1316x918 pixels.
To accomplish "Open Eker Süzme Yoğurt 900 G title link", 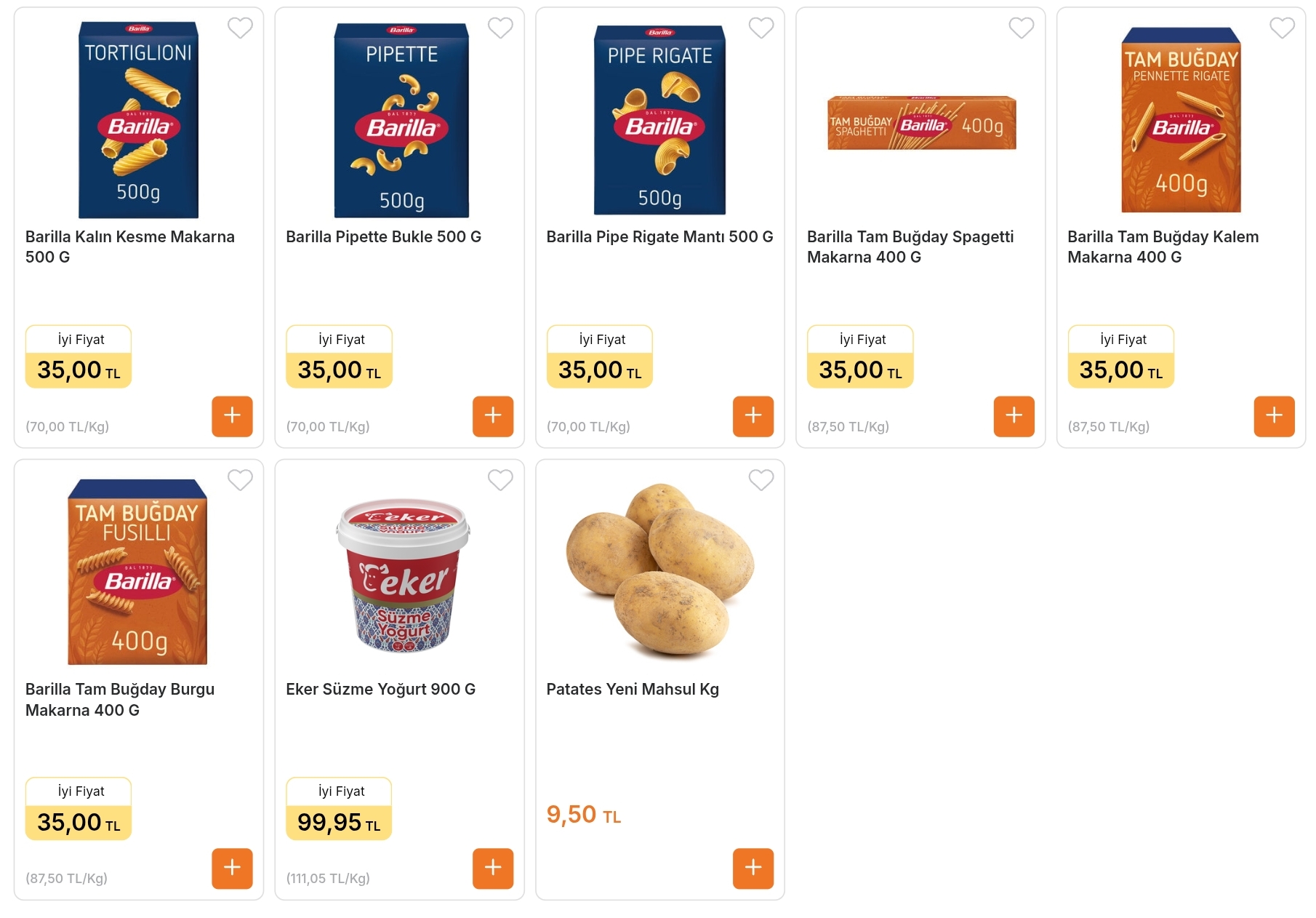I will pyautogui.click(x=380, y=690).
